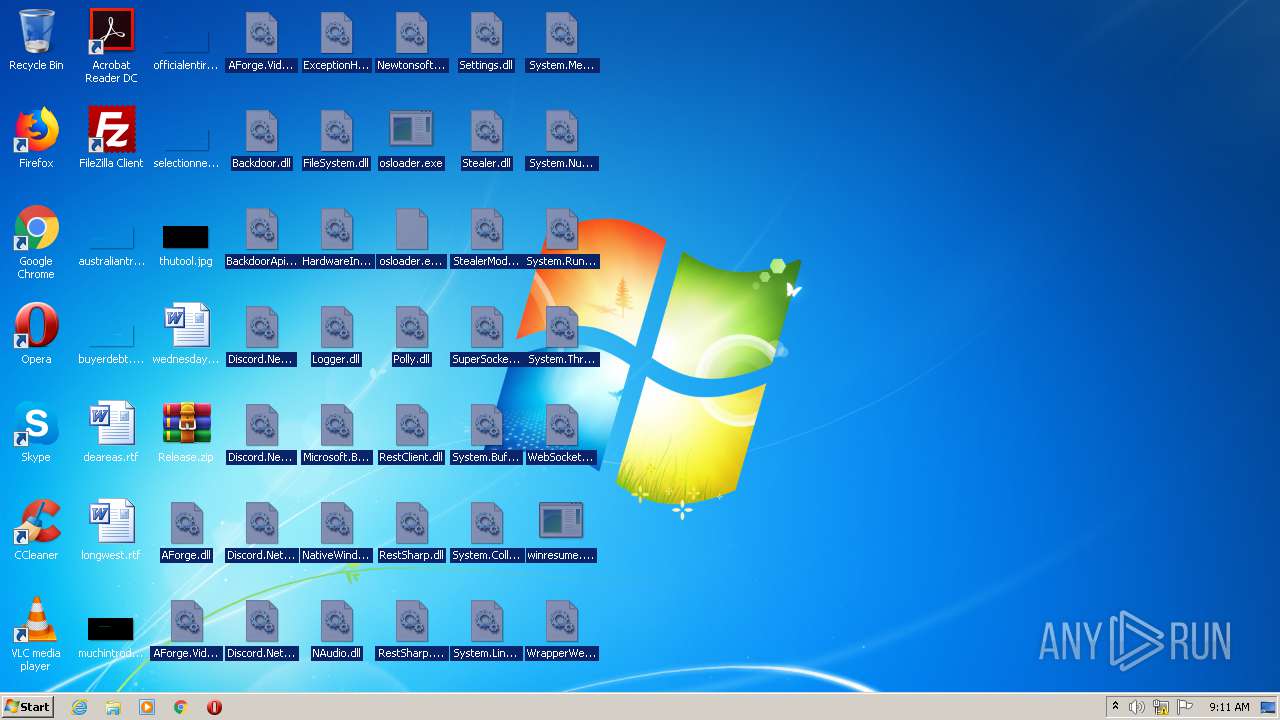The image size is (1280, 720).
Task: Select the StealerMod... dll file
Action: coord(486,236)
